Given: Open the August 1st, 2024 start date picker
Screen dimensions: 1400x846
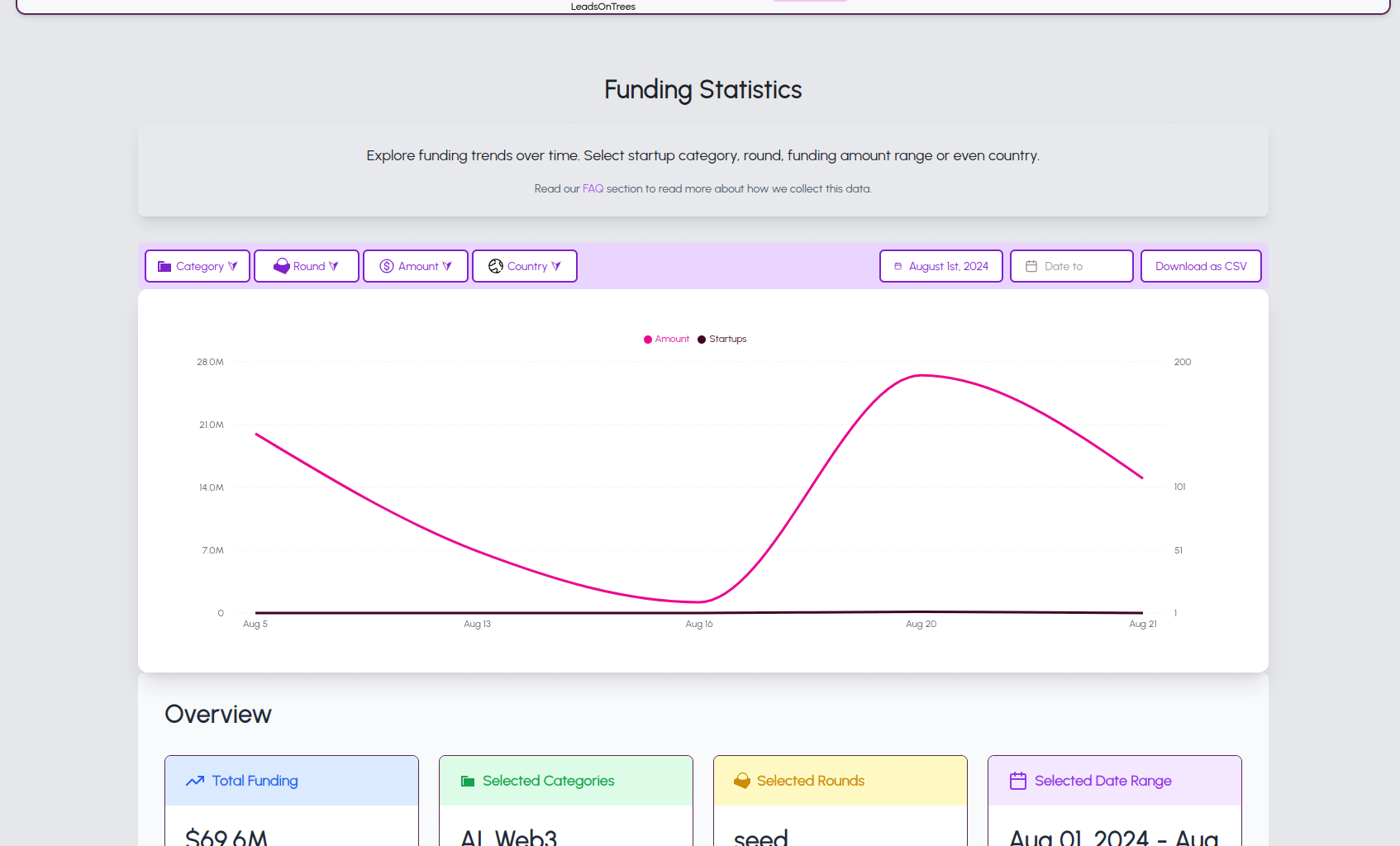Looking at the screenshot, I should click(x=941, y=266).
